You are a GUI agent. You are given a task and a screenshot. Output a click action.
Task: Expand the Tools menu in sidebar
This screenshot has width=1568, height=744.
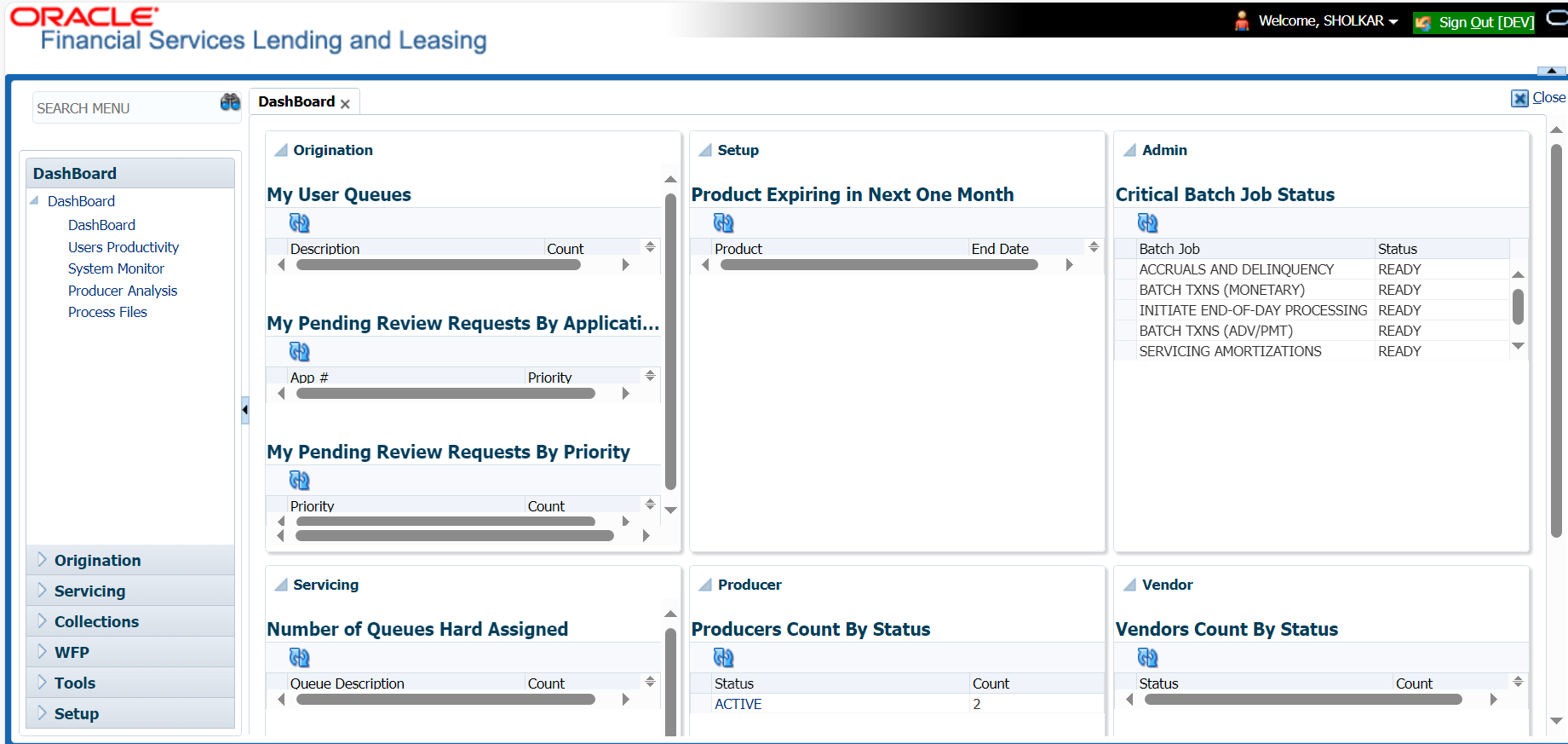(x=42, y=683)
